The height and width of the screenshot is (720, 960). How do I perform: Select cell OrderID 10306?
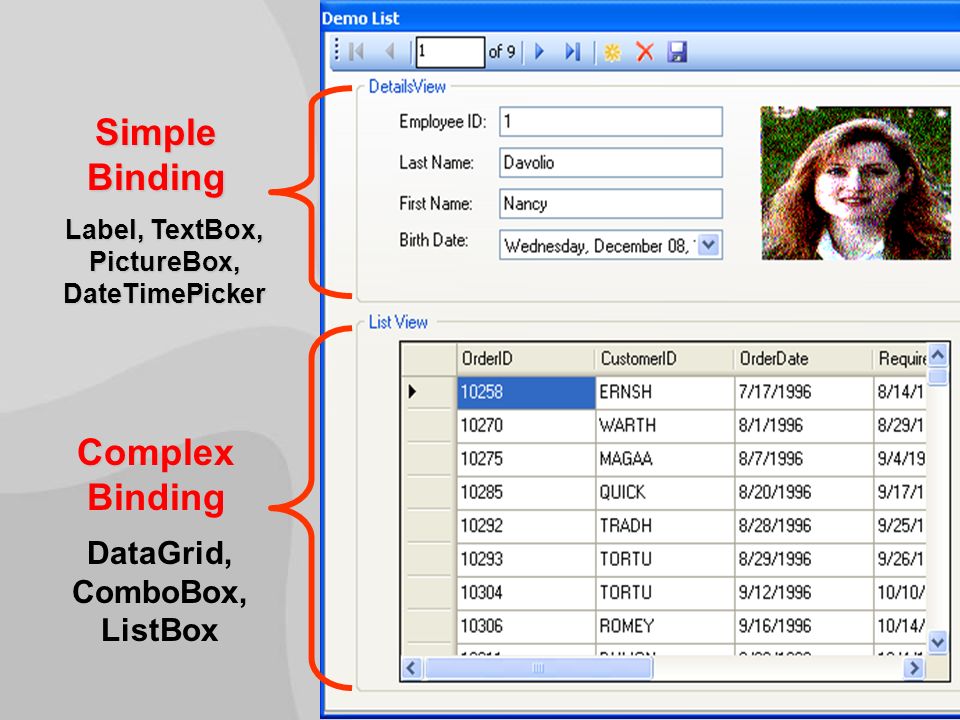click(x=526, y=626)
